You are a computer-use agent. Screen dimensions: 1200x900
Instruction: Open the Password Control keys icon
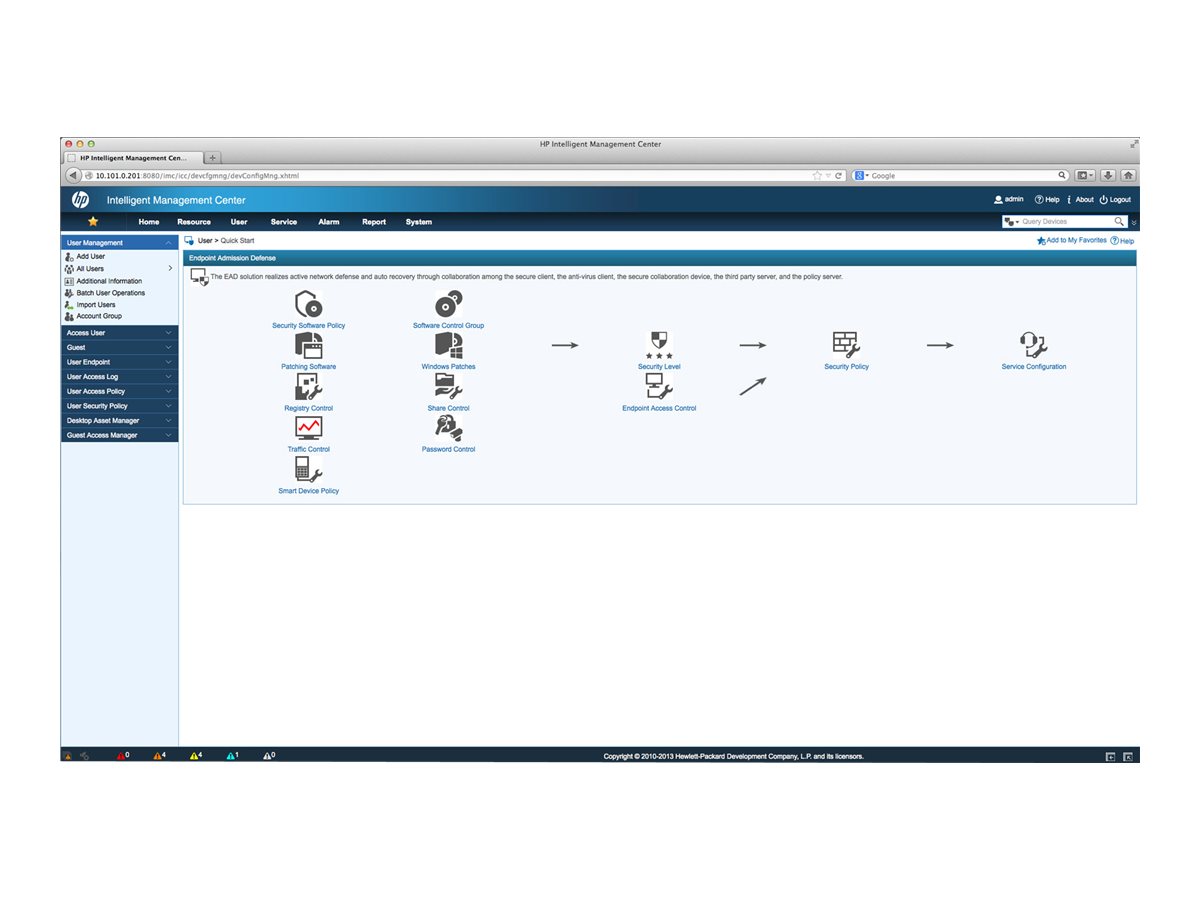coord(448,429)
